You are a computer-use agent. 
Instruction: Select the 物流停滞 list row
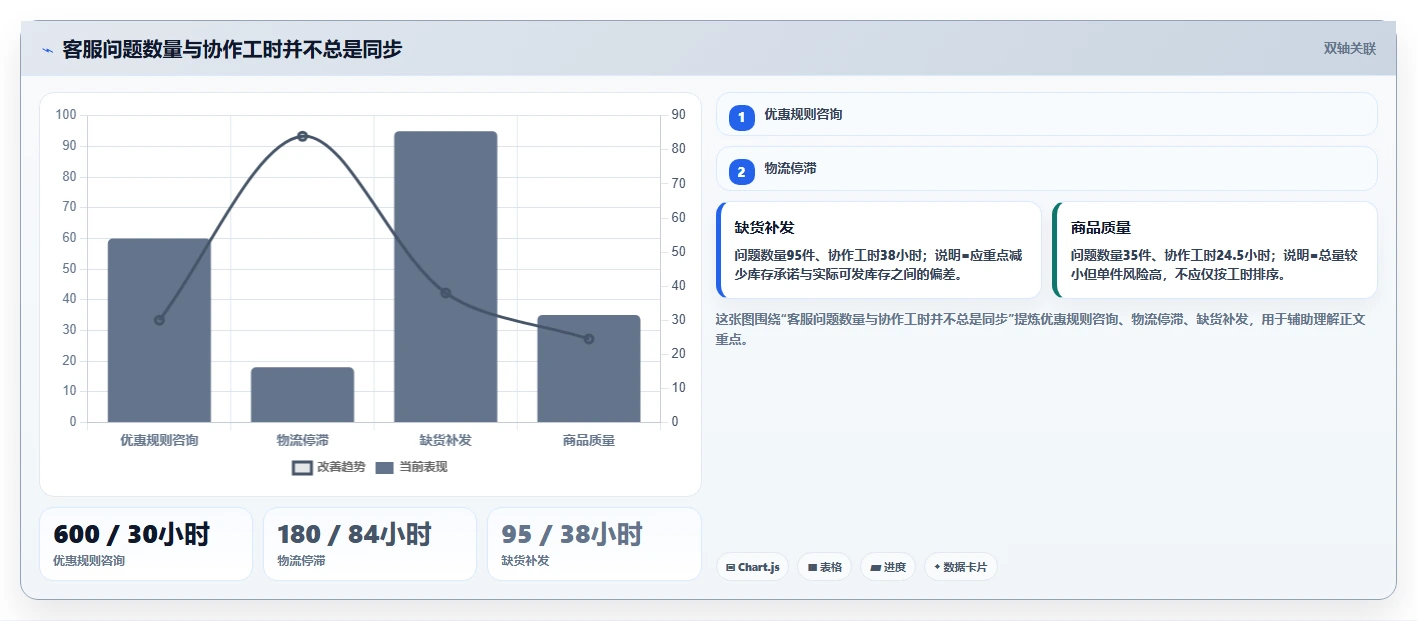[x=1047, y=168]
